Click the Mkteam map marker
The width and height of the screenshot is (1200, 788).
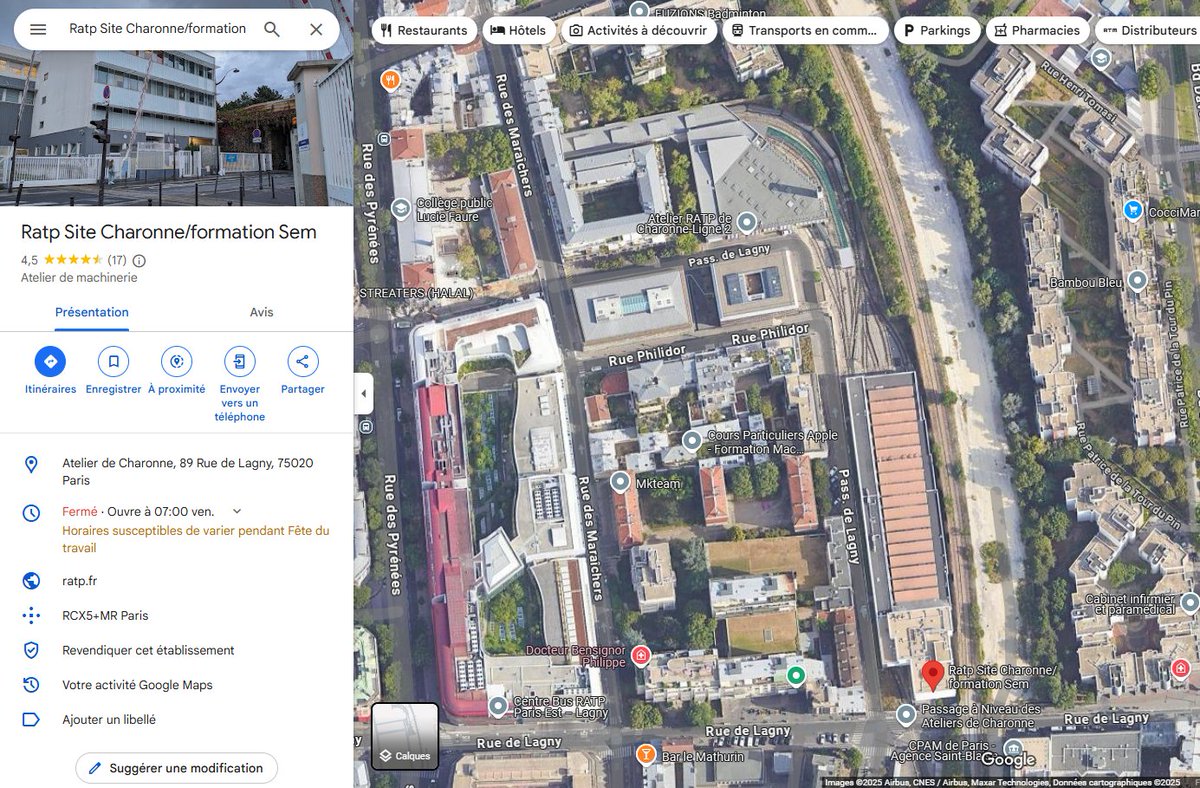click(621, 483)
